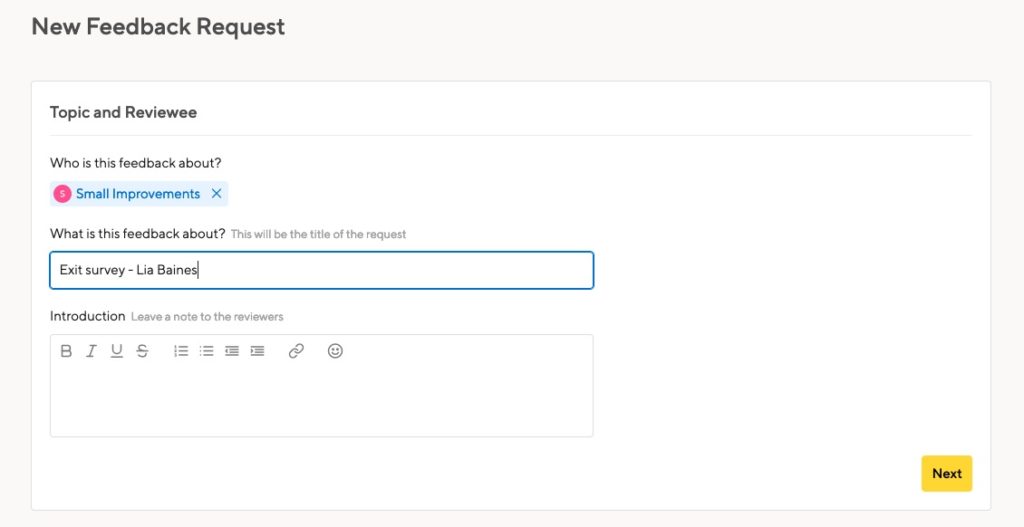Enable underline in the Introduction toolbar
This screenshot has width=1024, height=527.
click(x=117, y=351)
